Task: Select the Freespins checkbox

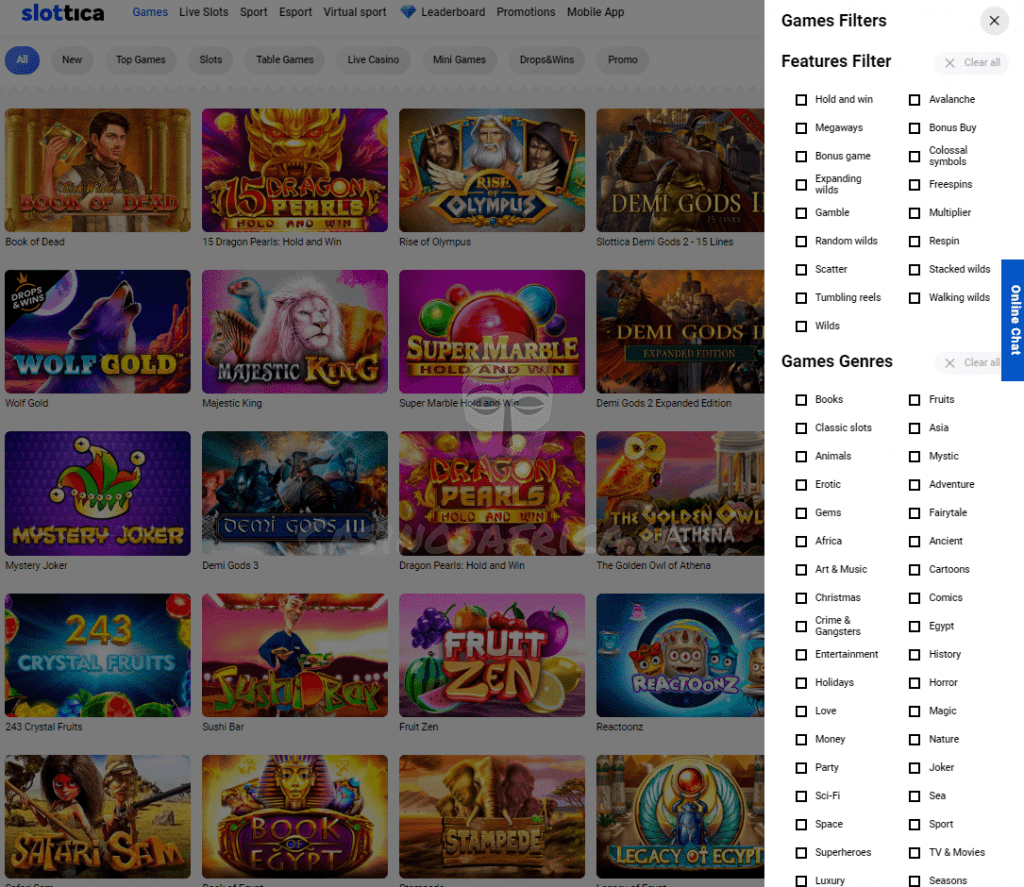Action: 915,185
